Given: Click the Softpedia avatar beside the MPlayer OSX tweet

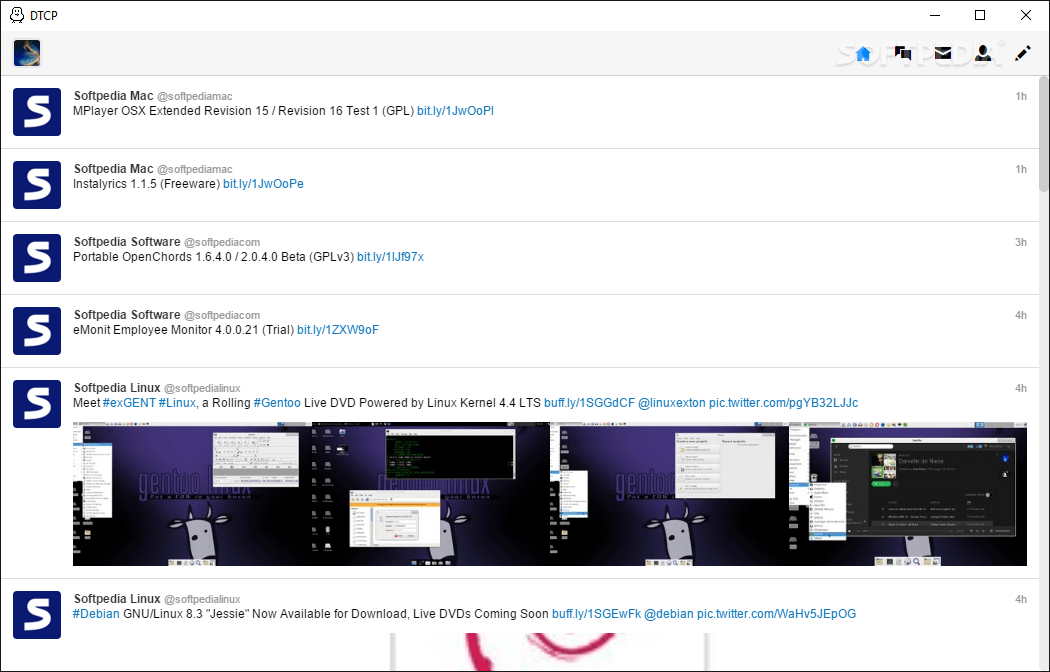Looking at the screenshot, I should [37, 112].
